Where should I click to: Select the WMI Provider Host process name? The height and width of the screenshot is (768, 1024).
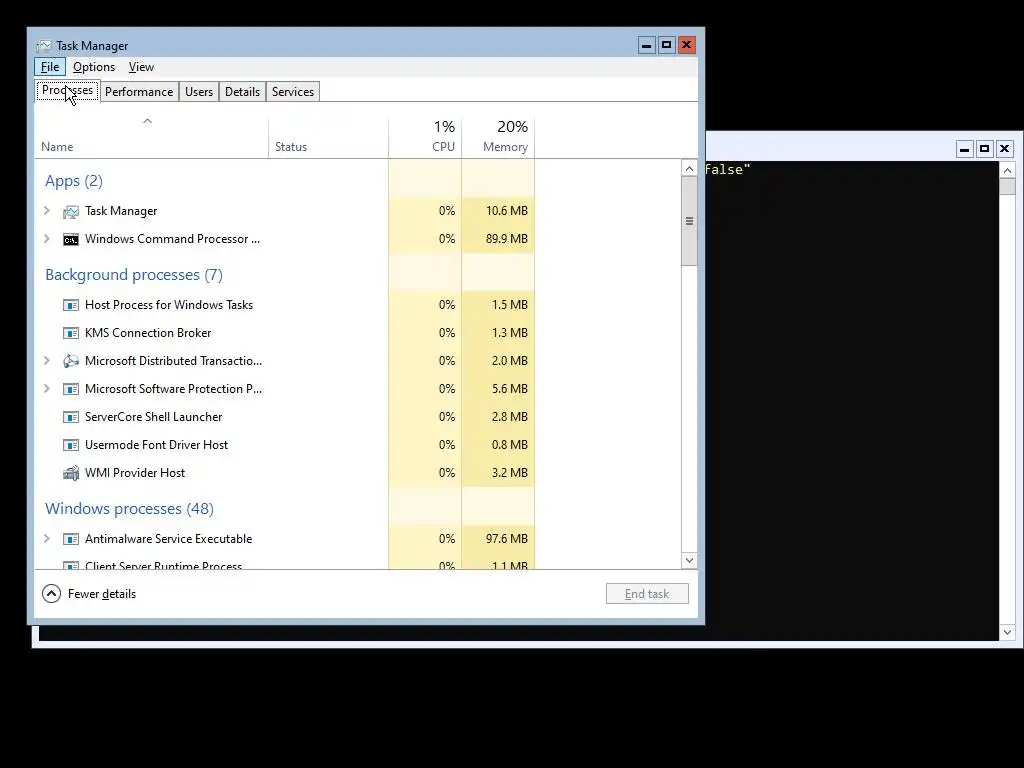tap(135, 473)
